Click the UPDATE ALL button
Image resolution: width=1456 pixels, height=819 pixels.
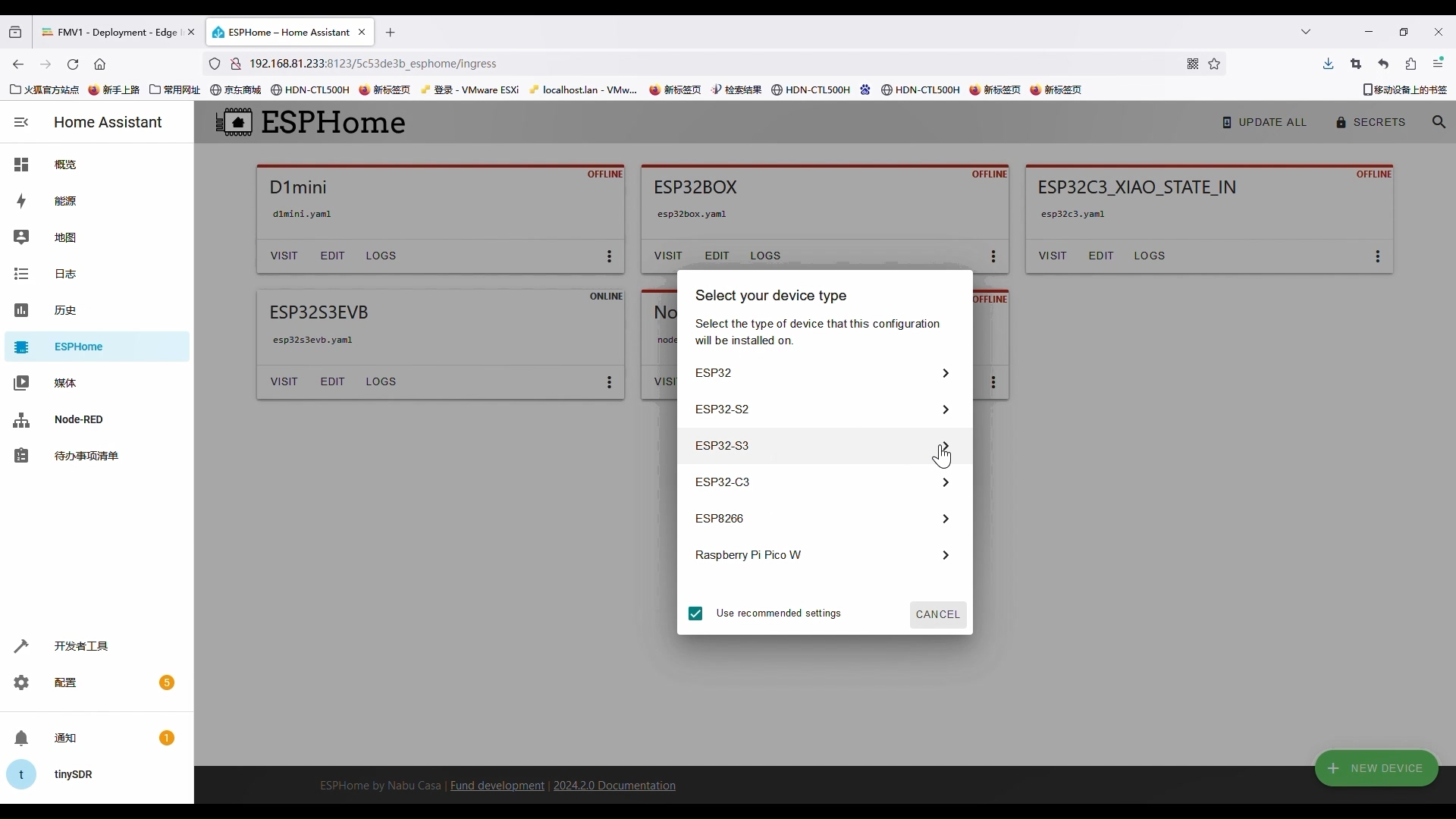1264,122
